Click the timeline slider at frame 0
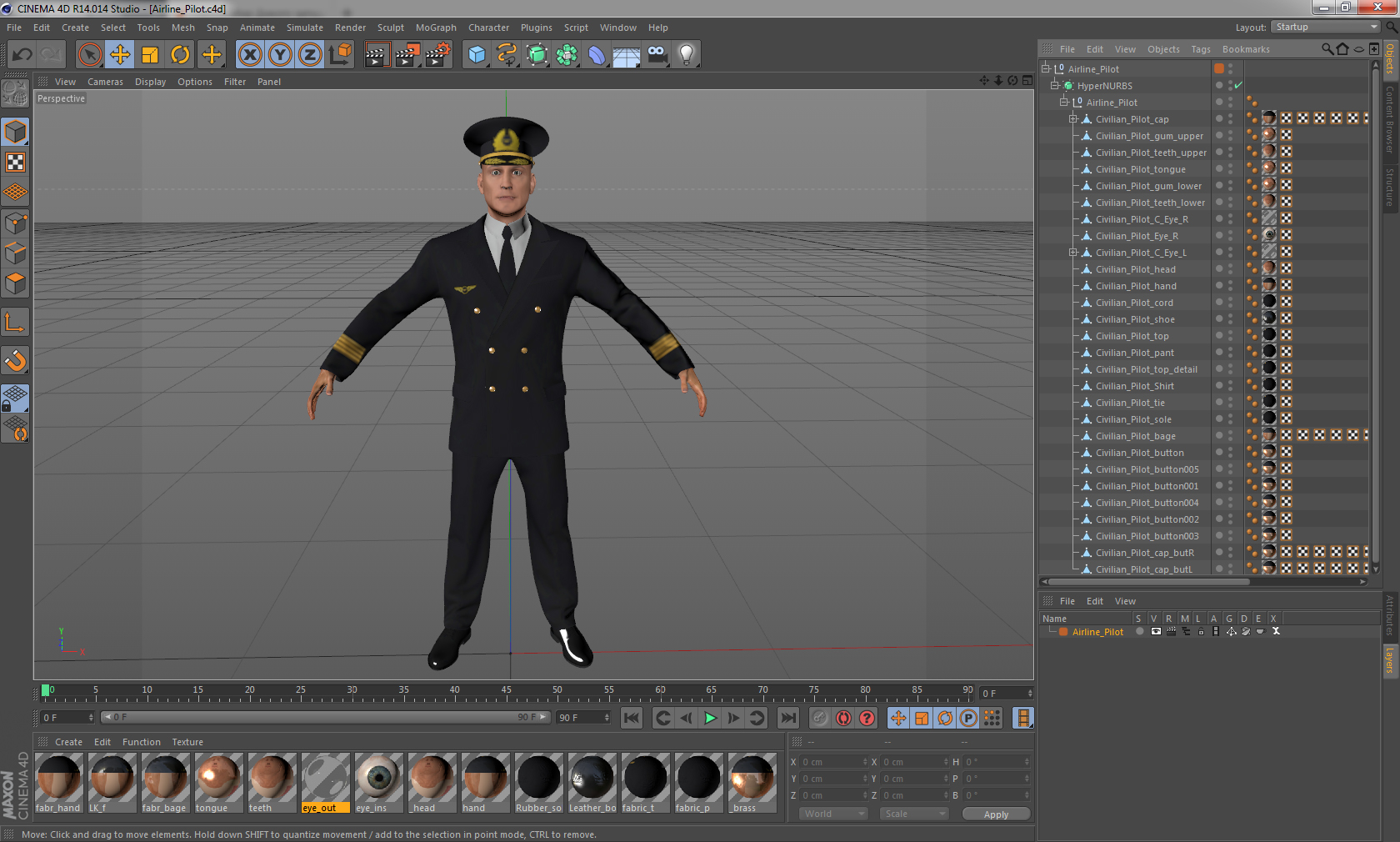Image resolution: width=1400 pixels, height=842 pixels. click(47, 690)
